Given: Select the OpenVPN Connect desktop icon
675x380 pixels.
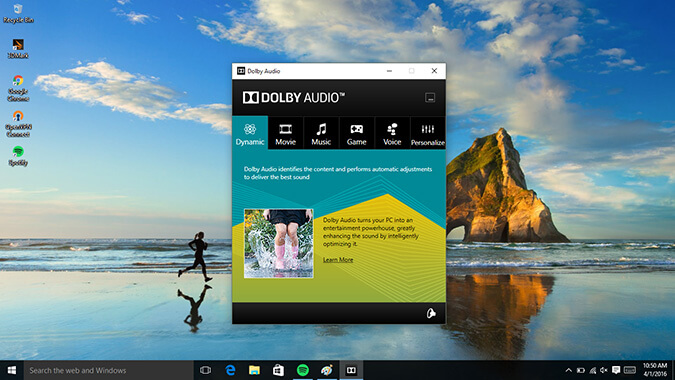Looking at the screenshot, I should point(18,124).
